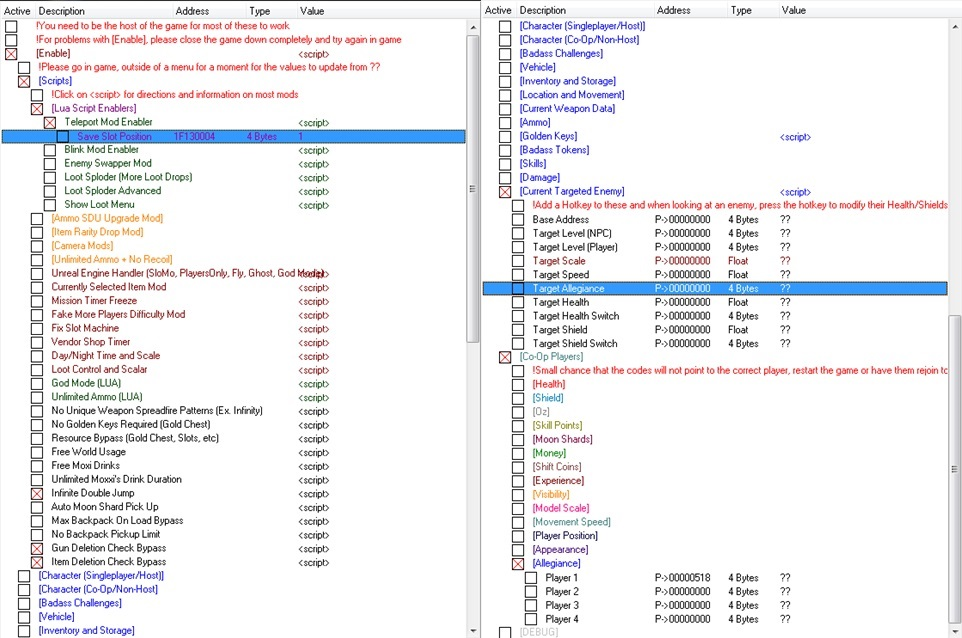Collapse the [Current Targeted Enemy] section

(x=505, y=192)
